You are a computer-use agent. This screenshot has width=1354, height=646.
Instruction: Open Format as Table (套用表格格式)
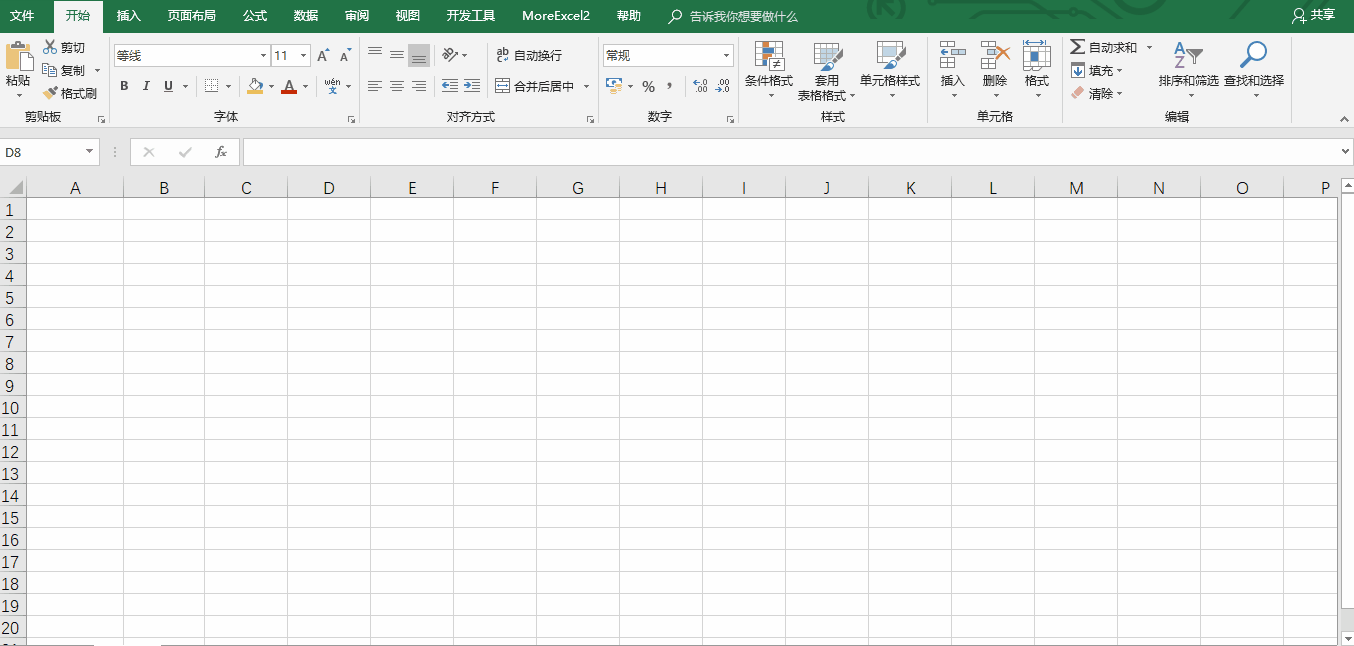coord(827,70)
